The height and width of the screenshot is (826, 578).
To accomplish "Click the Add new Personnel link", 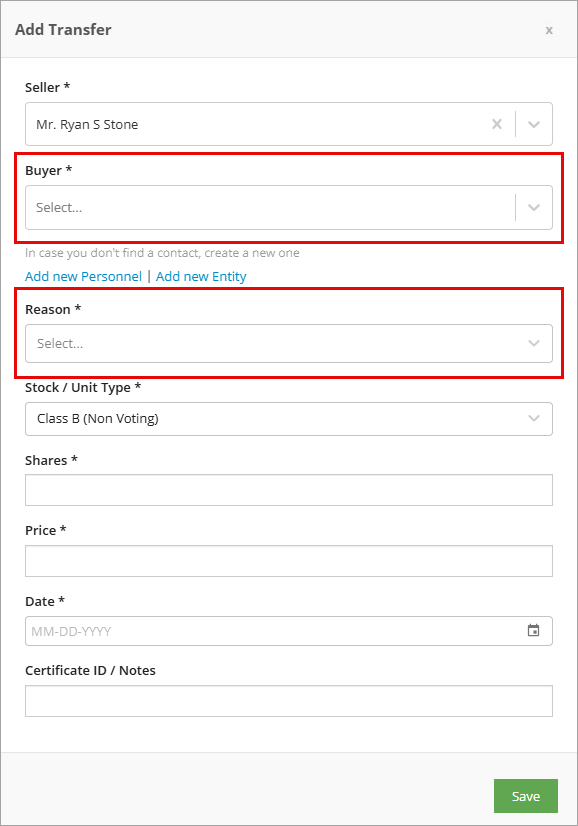I will point(83,277).
